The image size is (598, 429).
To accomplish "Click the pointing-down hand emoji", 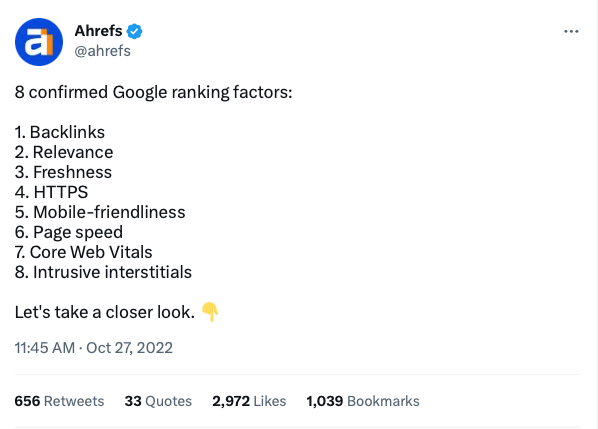I will (210, 312).
